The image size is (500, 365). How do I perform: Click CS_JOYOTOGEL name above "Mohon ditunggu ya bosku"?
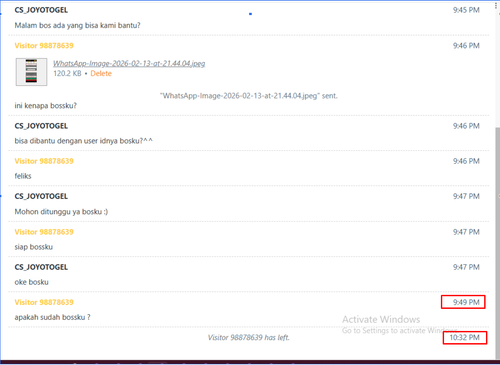[x=41, y=196]
